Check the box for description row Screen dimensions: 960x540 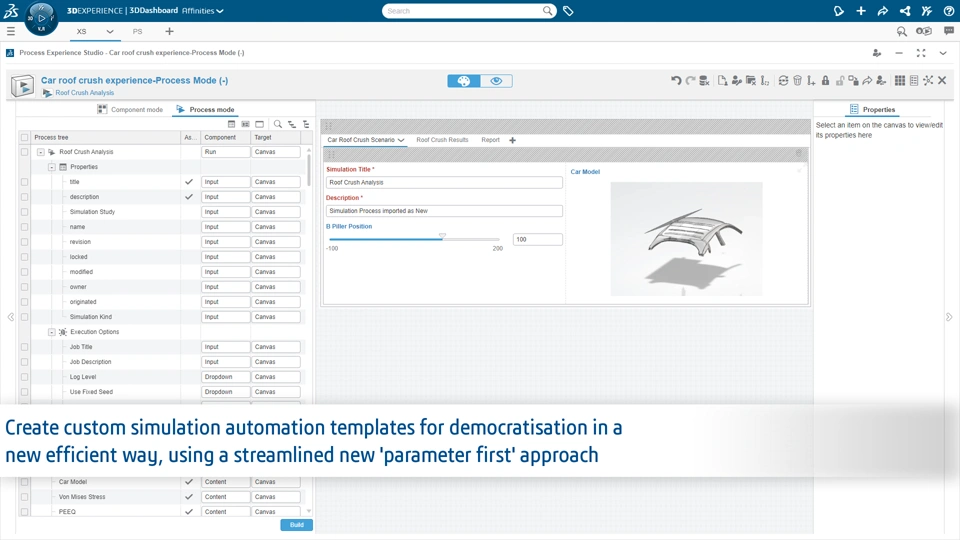click(x=24, y=197)
